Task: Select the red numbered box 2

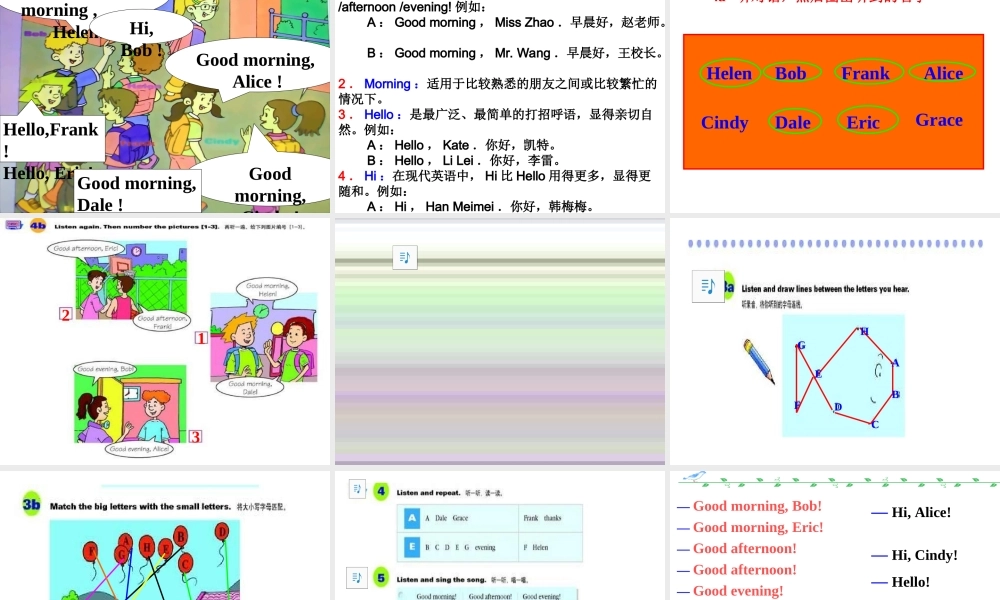Action: pyautogui.click(x=65, y=314)
